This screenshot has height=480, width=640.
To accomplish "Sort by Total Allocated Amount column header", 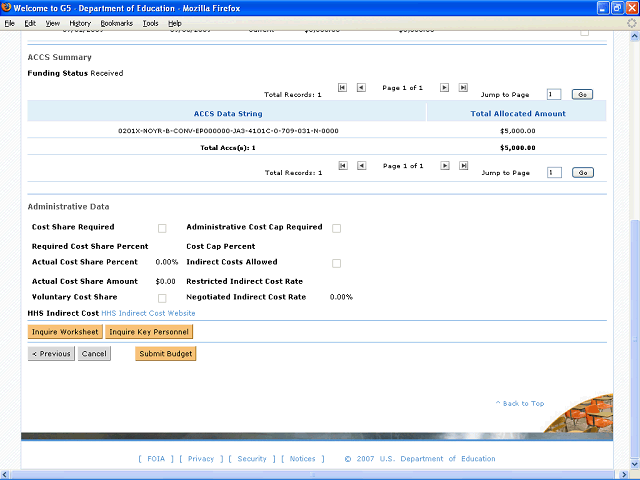I will tap(518, 113).
